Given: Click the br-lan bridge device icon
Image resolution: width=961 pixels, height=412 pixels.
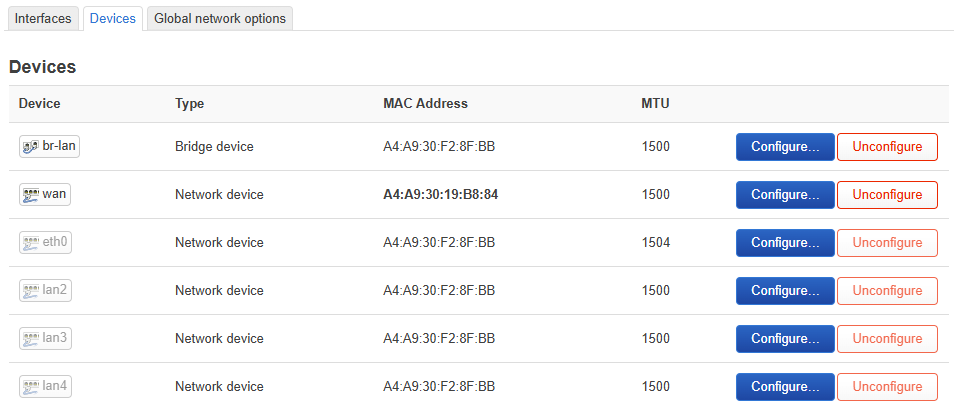Looking at the screenshot, I should tap(31, 147).
